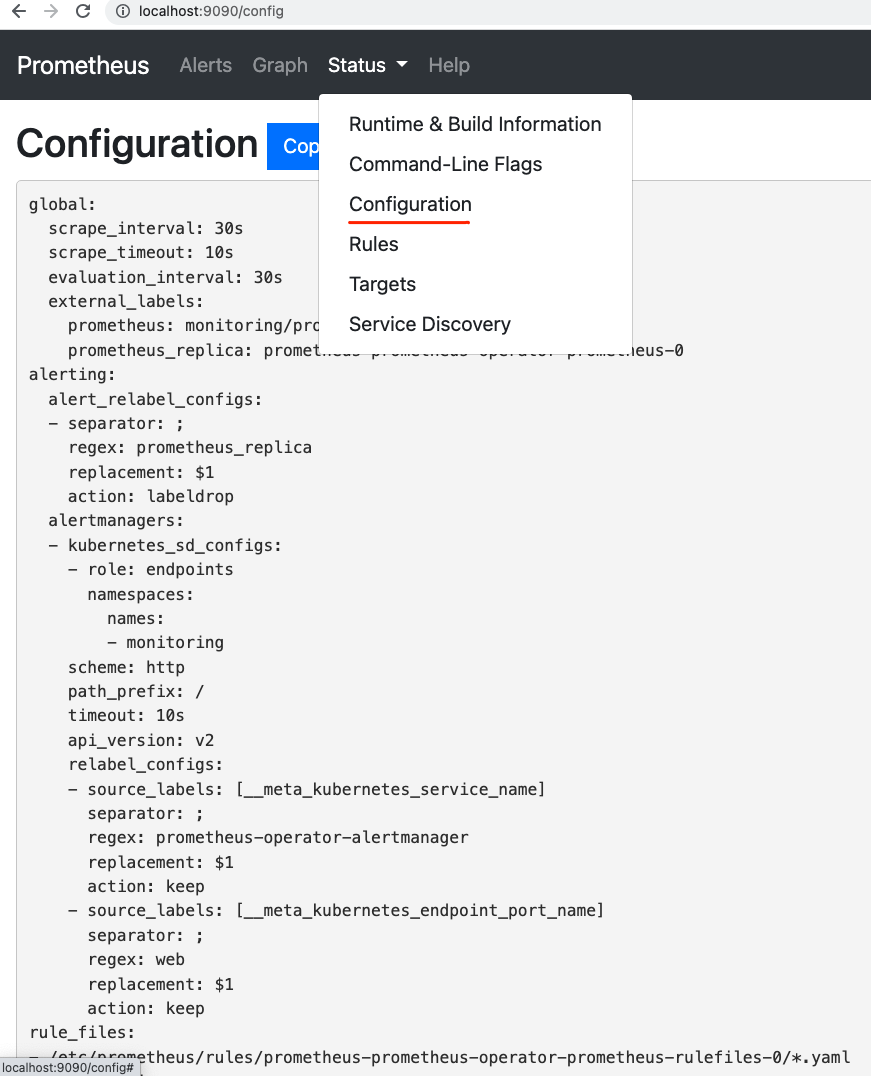The width and height of the screenshot is (871, 1076).
Task: Click the browser back arrow
Action: pos(19,12)
